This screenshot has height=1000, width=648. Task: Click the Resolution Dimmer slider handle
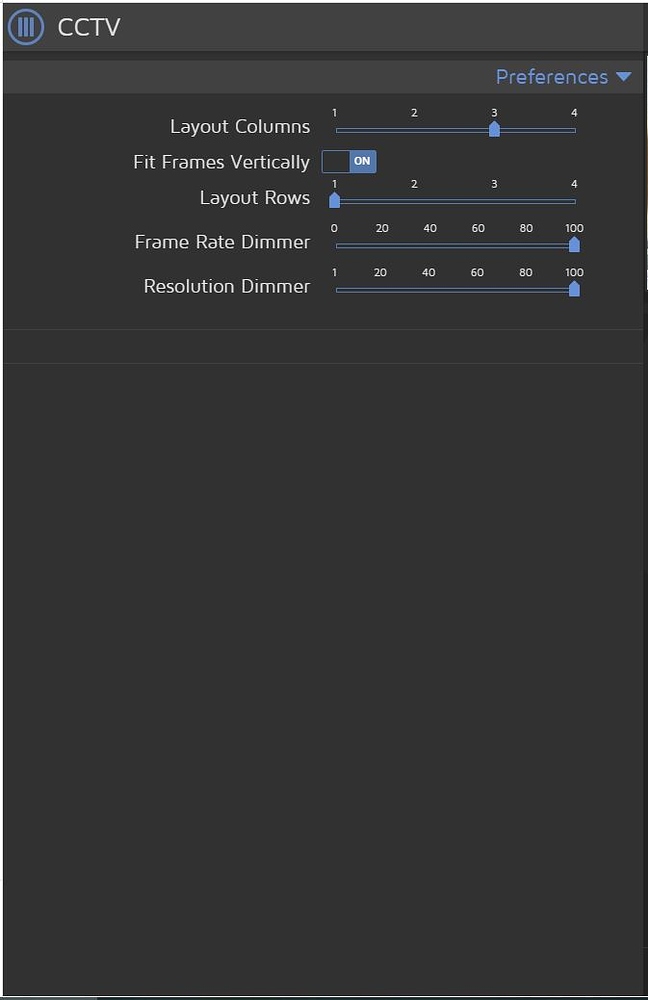coord(573,289)
